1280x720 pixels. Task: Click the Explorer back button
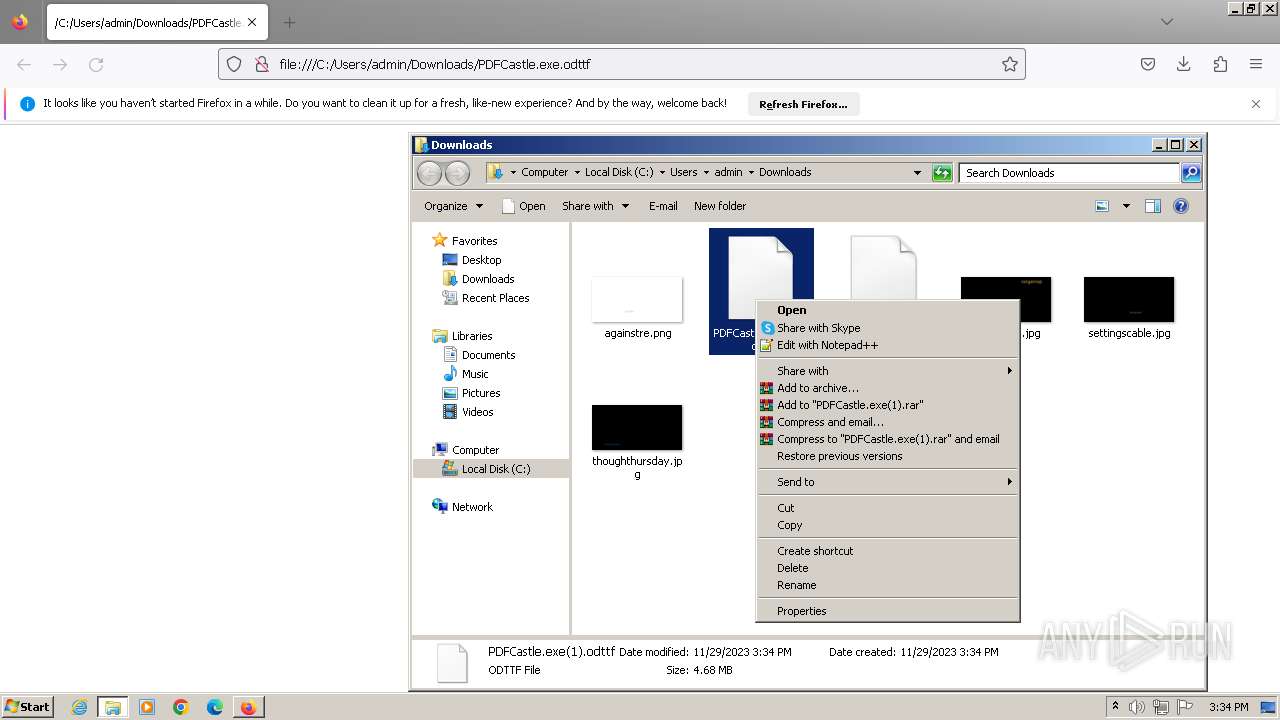pos(430,173)
